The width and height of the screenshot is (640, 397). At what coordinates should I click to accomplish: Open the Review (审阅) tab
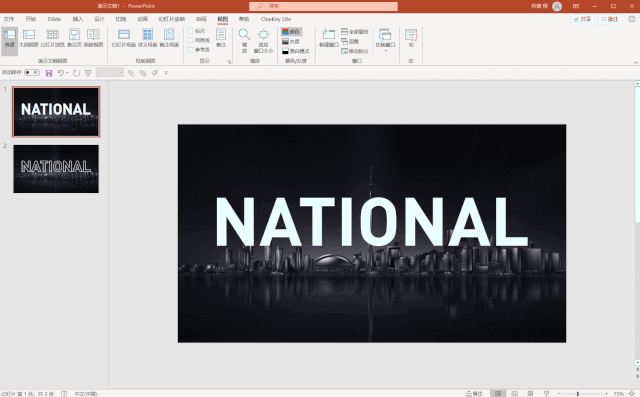(x=201, y=19)
